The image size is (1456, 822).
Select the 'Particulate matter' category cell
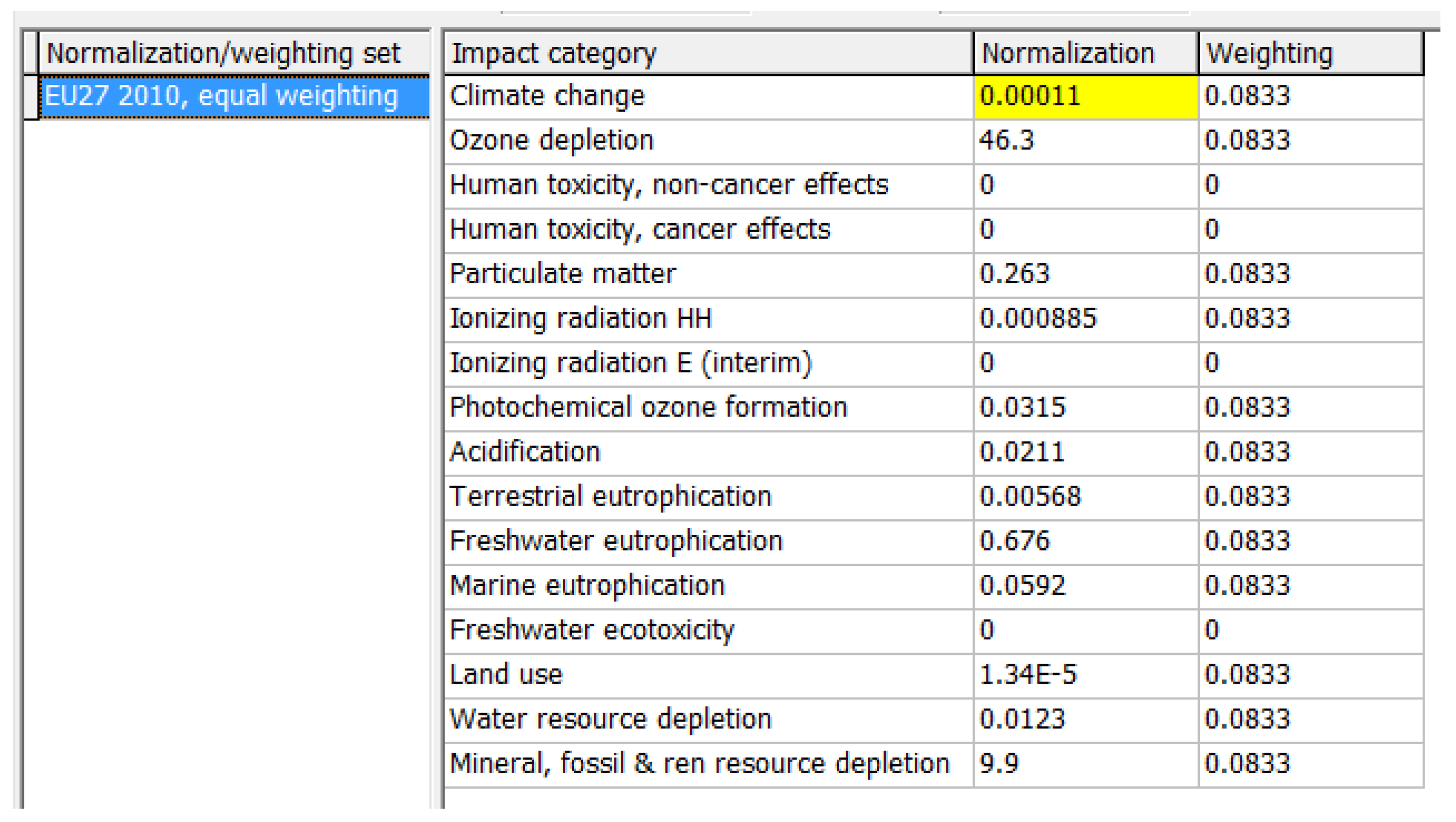(709, 275)
